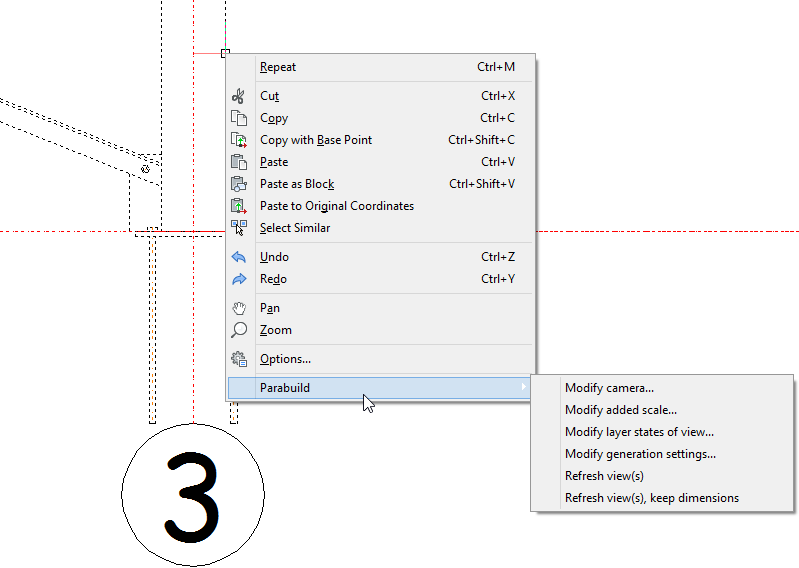Click the Select Similar icon
The height and width of the screenshot is (568, 799).
(x=238, y=228)
